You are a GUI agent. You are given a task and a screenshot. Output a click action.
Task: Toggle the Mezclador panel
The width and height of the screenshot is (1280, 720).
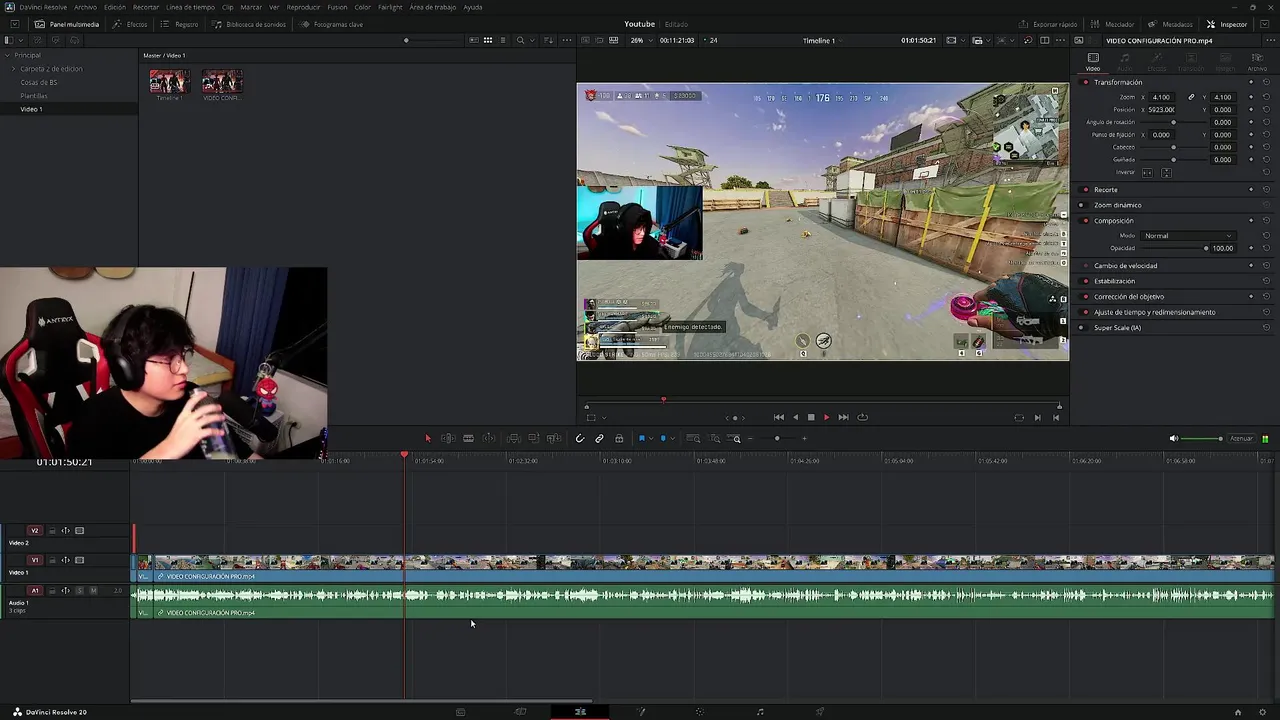[x=1113, y=24]
